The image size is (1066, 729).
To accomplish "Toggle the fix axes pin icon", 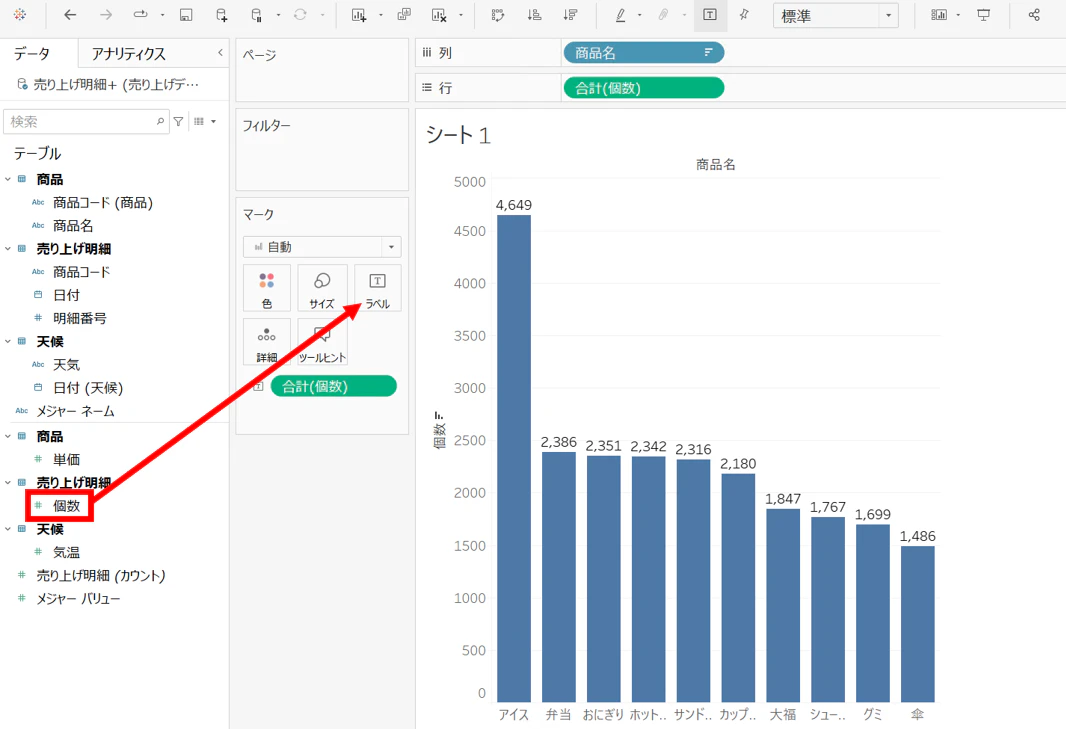I will click(744, 15).
